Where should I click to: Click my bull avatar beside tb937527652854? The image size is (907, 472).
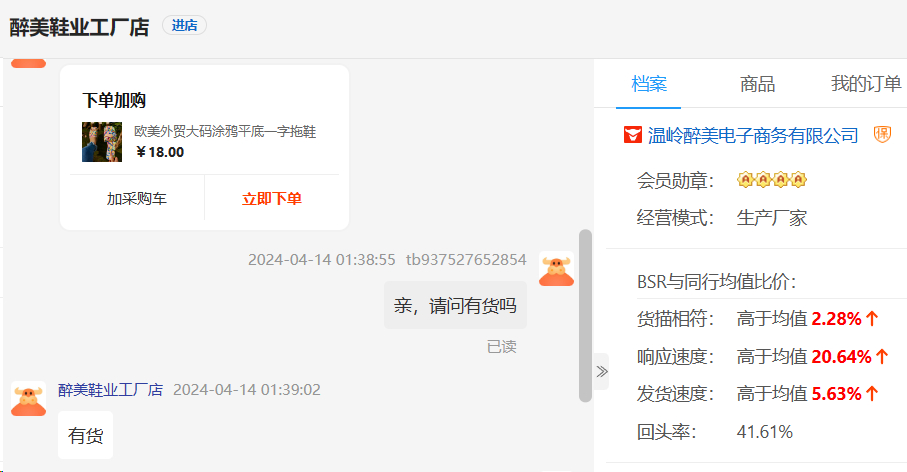point(556,269)
